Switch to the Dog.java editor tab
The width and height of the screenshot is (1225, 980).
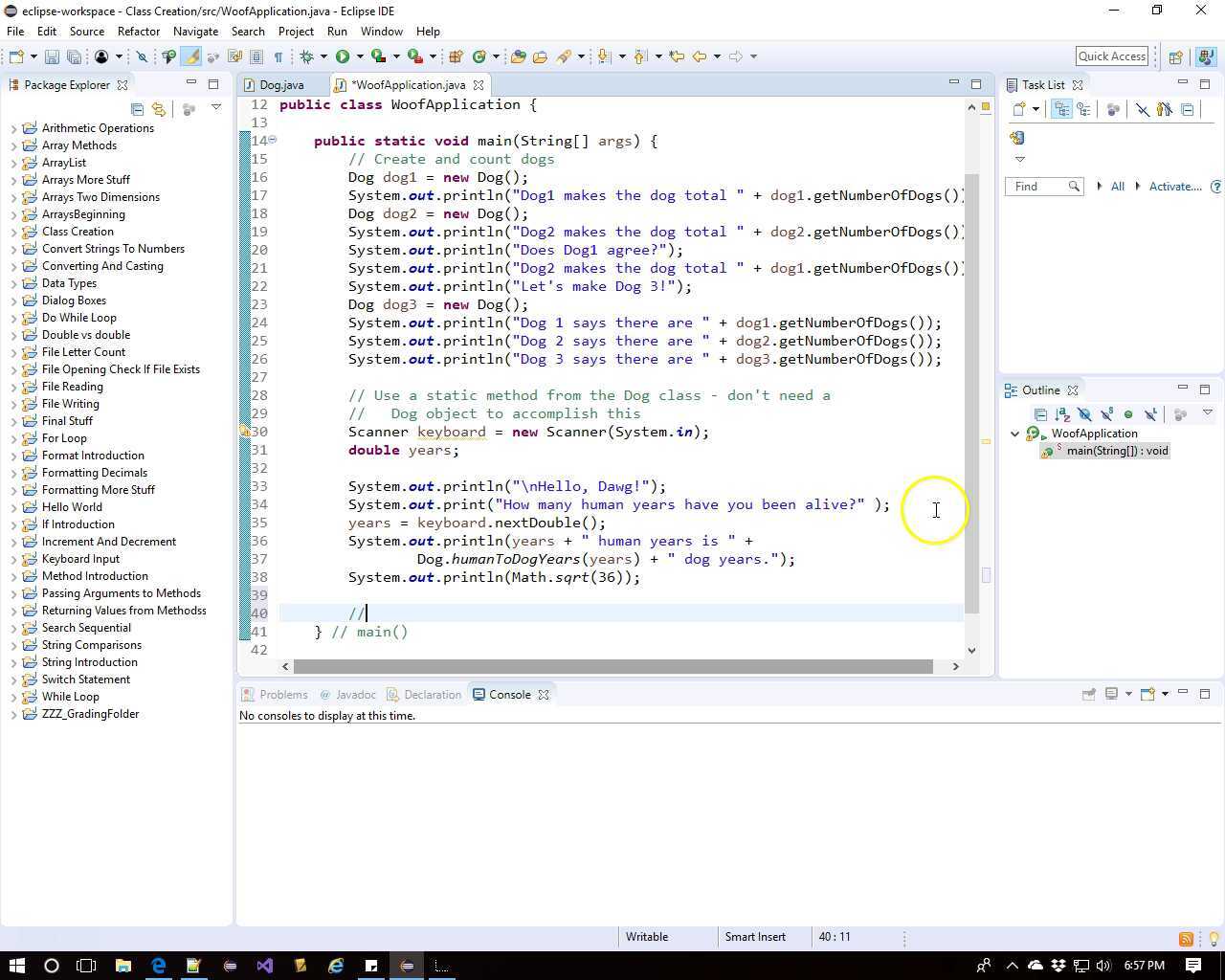tap(281, 85)
